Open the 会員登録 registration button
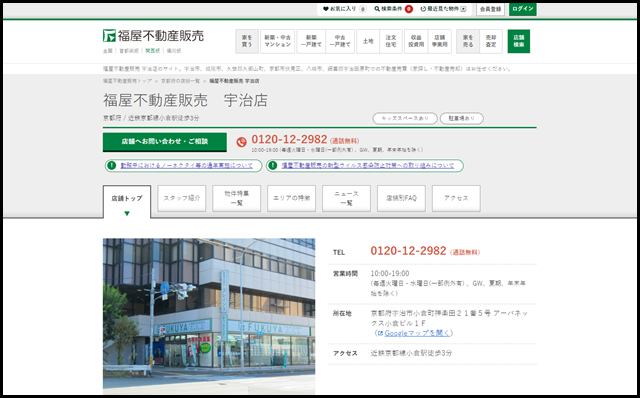Viewport: 640px width, 398px height. pyautogui.click(x=490, y=9)
